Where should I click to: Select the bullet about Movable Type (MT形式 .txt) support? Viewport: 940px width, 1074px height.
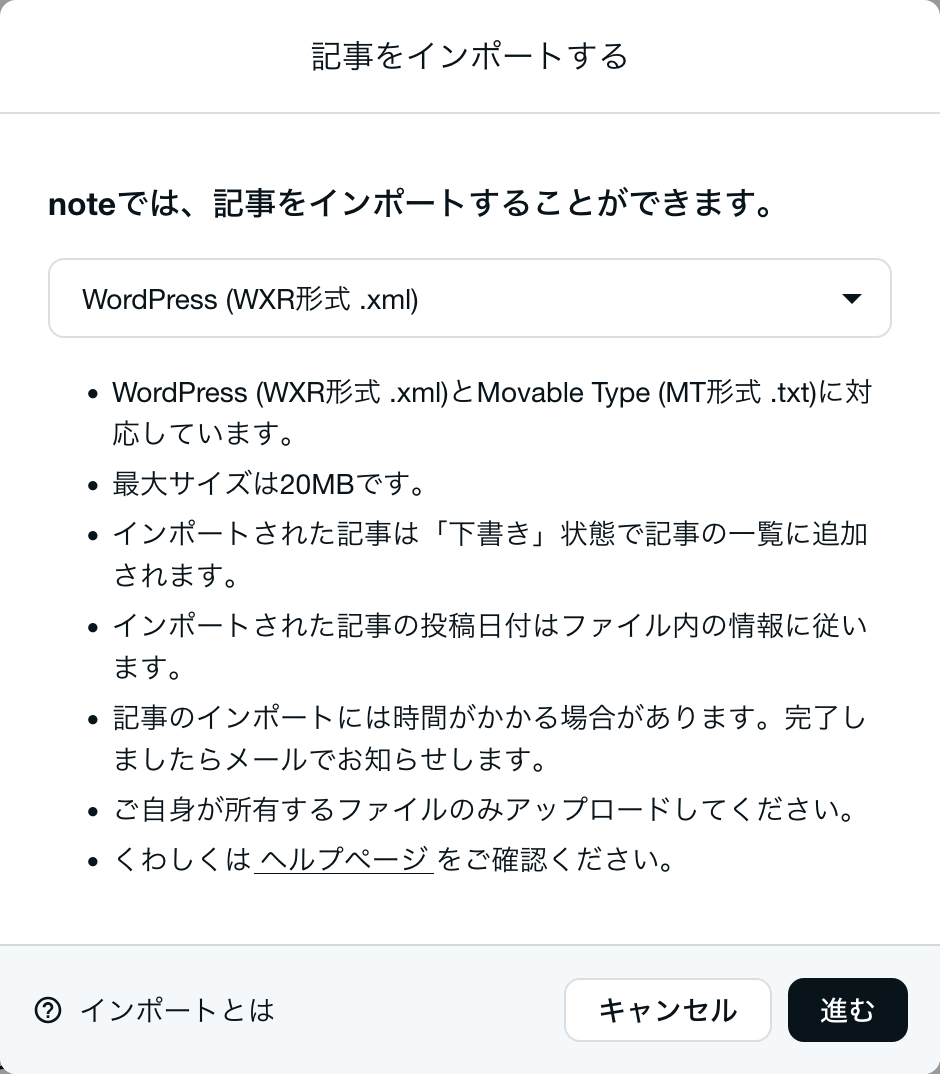point(491,413)
